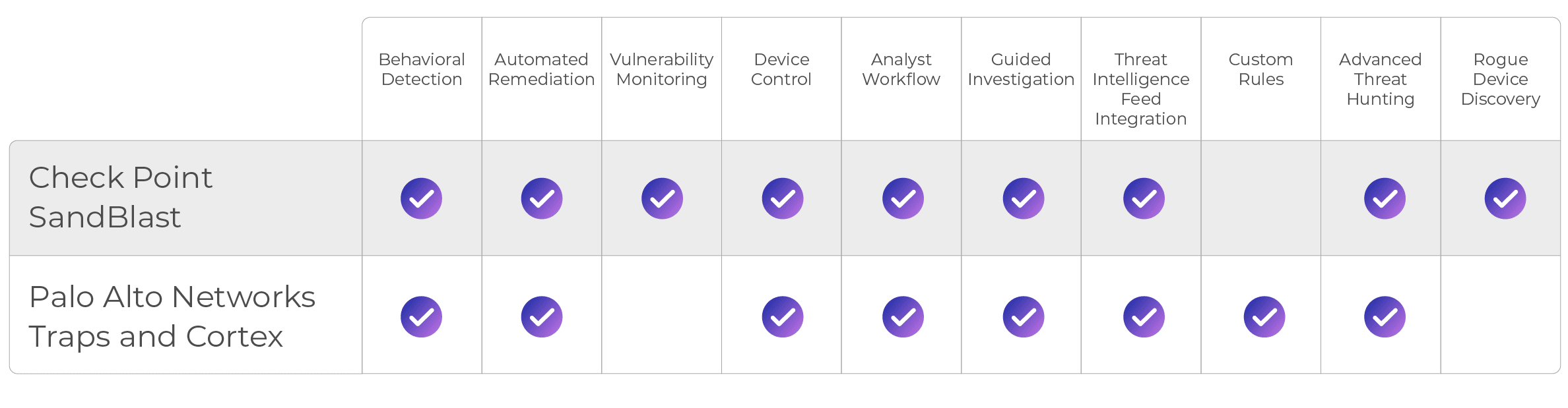
Task: Select the Rogue Device Discovery header
Action: coord(1500,79)
